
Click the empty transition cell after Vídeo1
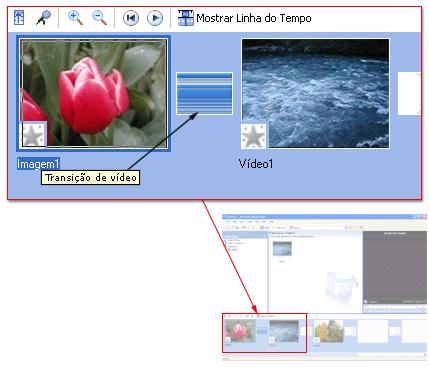(409, 94)
